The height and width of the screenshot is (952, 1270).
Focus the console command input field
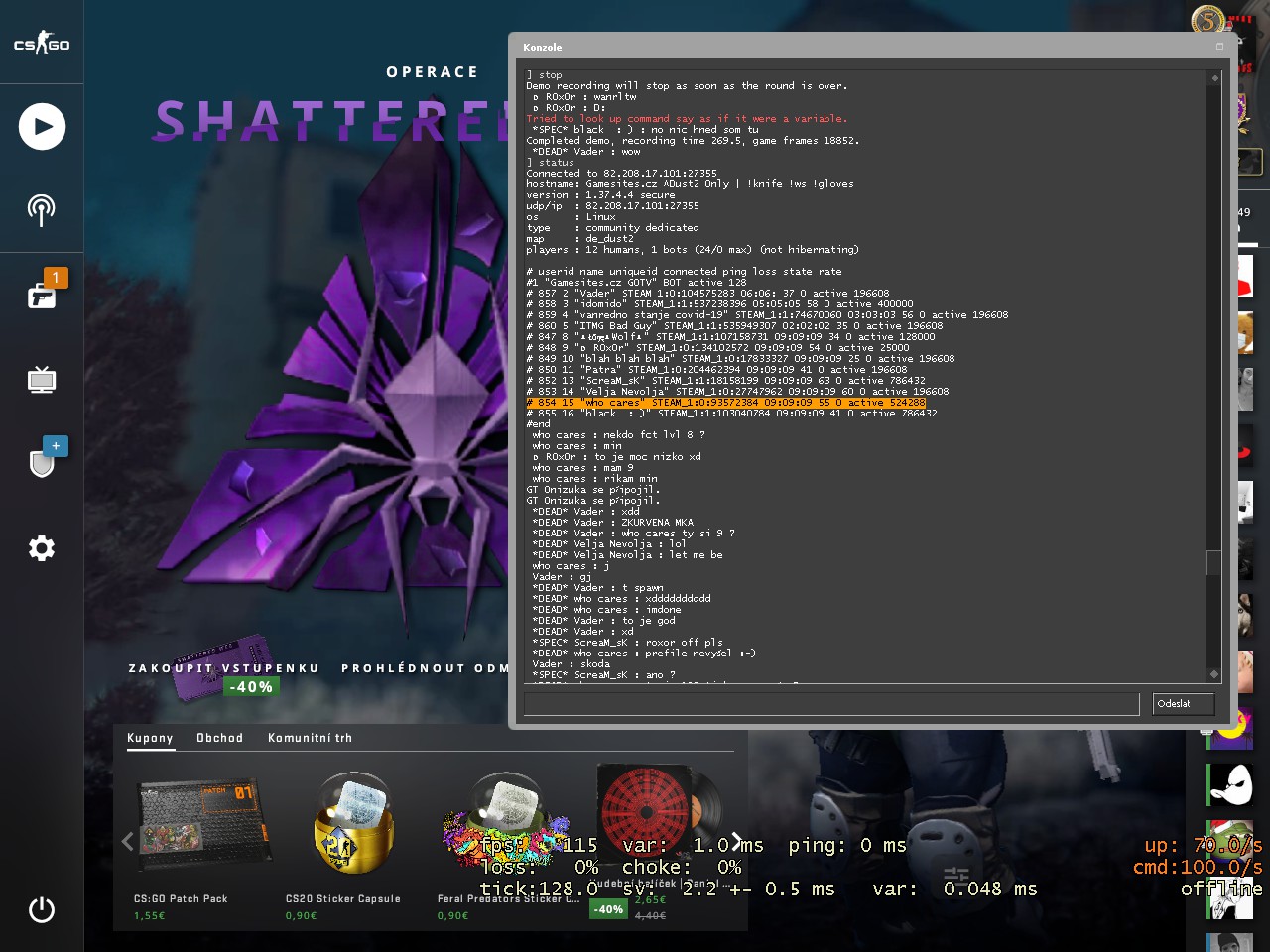point(831,704)
